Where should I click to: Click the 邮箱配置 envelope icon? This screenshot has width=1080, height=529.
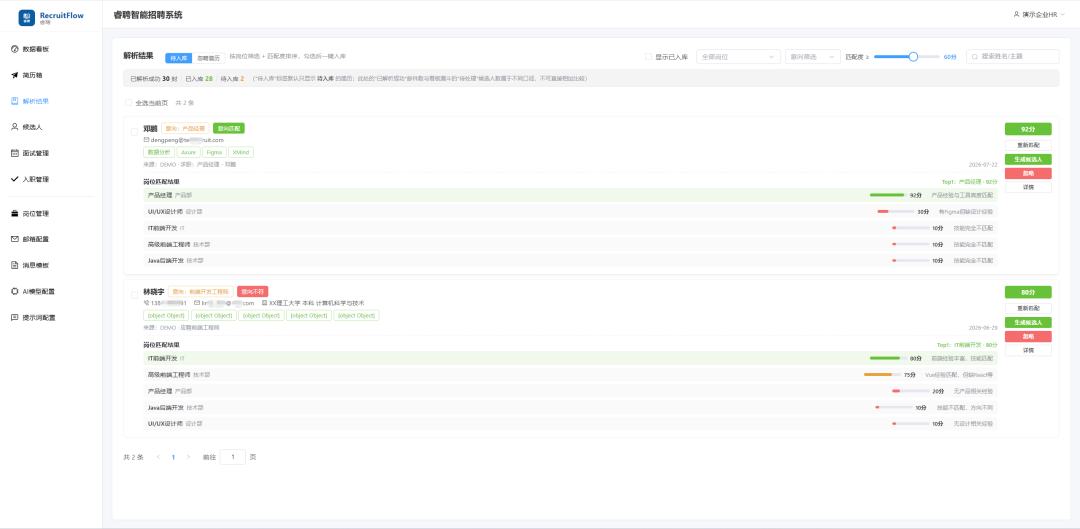click(15, 239)
